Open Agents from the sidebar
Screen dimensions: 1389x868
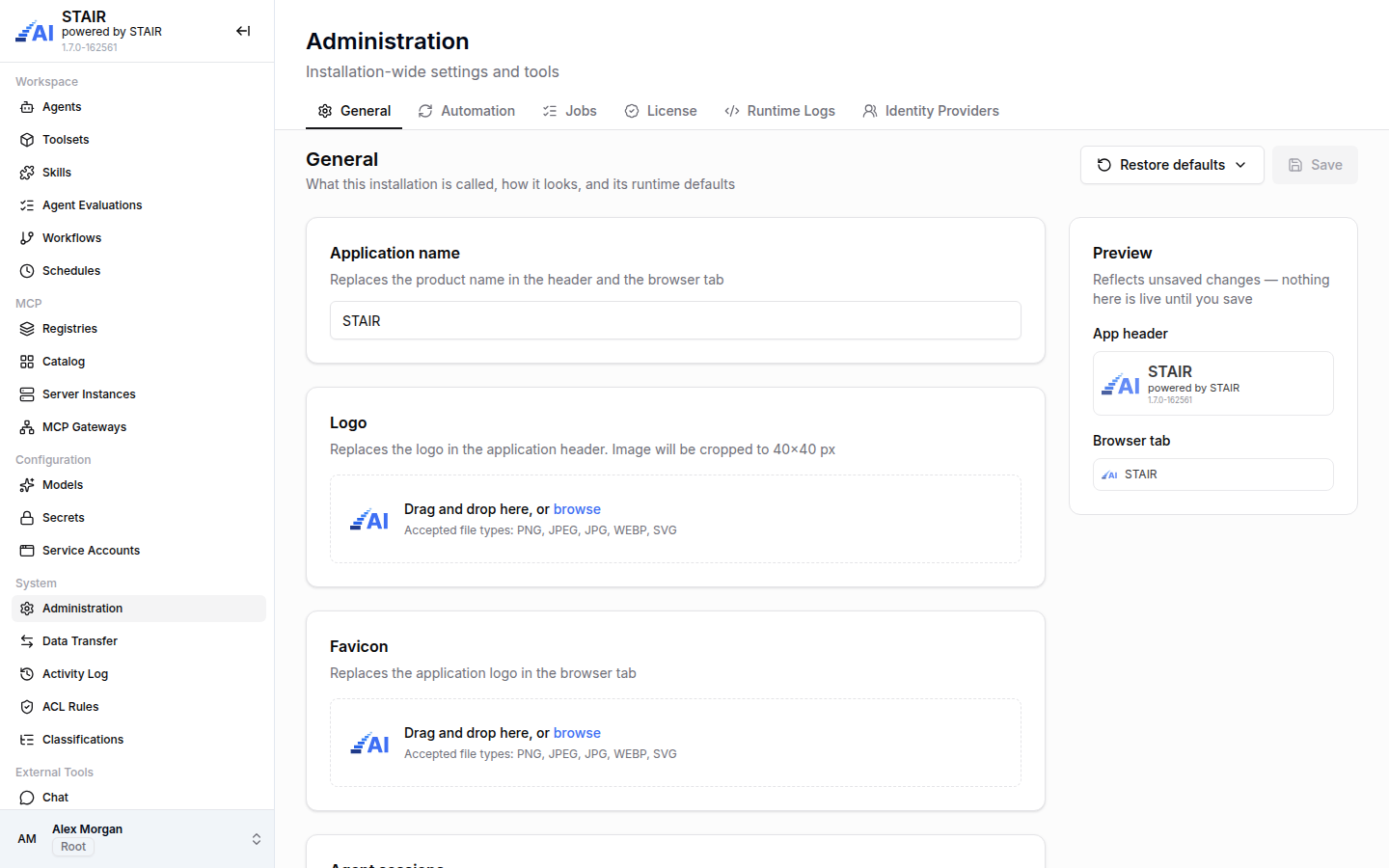(x=139, y=107)
